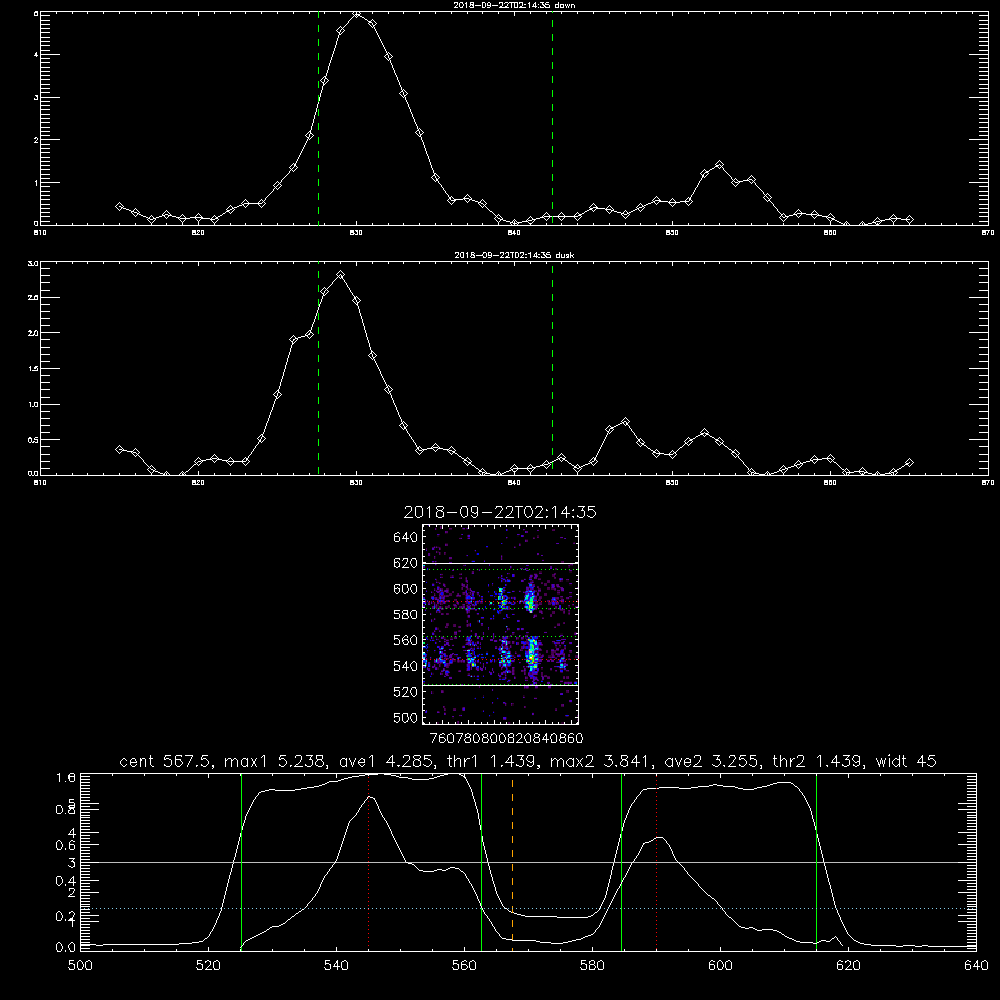
Task: Select the 'cent 567.5' value in stats line
Action: 165,761
